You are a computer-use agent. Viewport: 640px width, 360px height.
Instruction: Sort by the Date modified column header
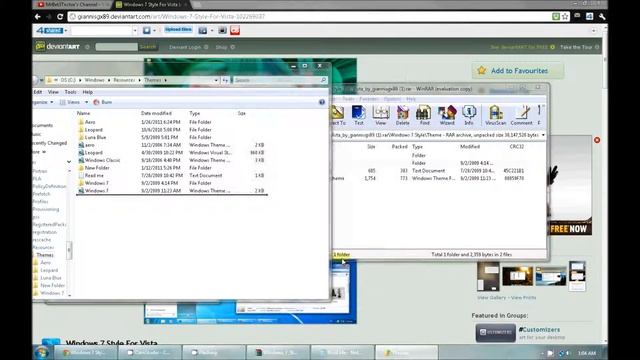156,113
